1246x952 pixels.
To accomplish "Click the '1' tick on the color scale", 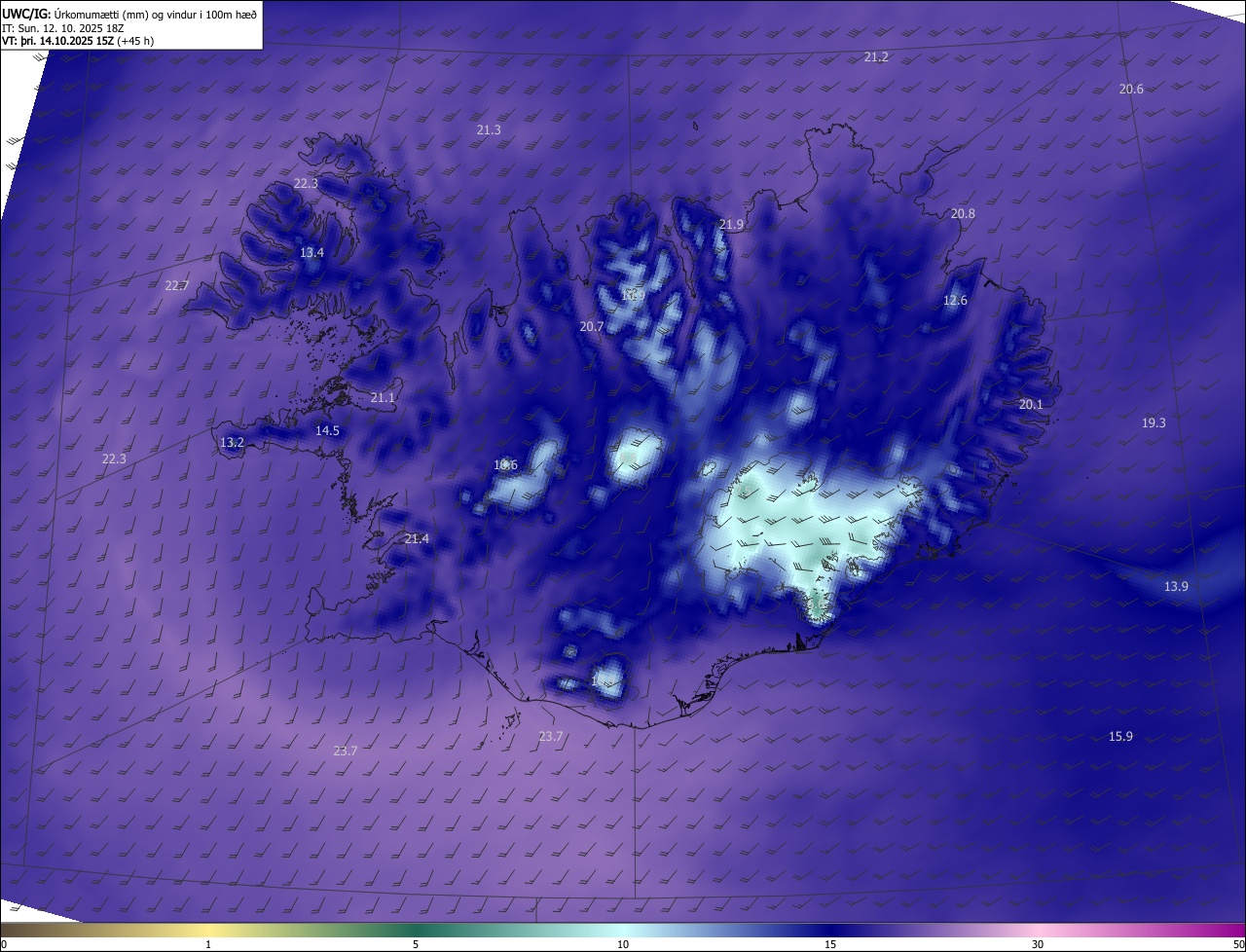I will coord(208,944).
